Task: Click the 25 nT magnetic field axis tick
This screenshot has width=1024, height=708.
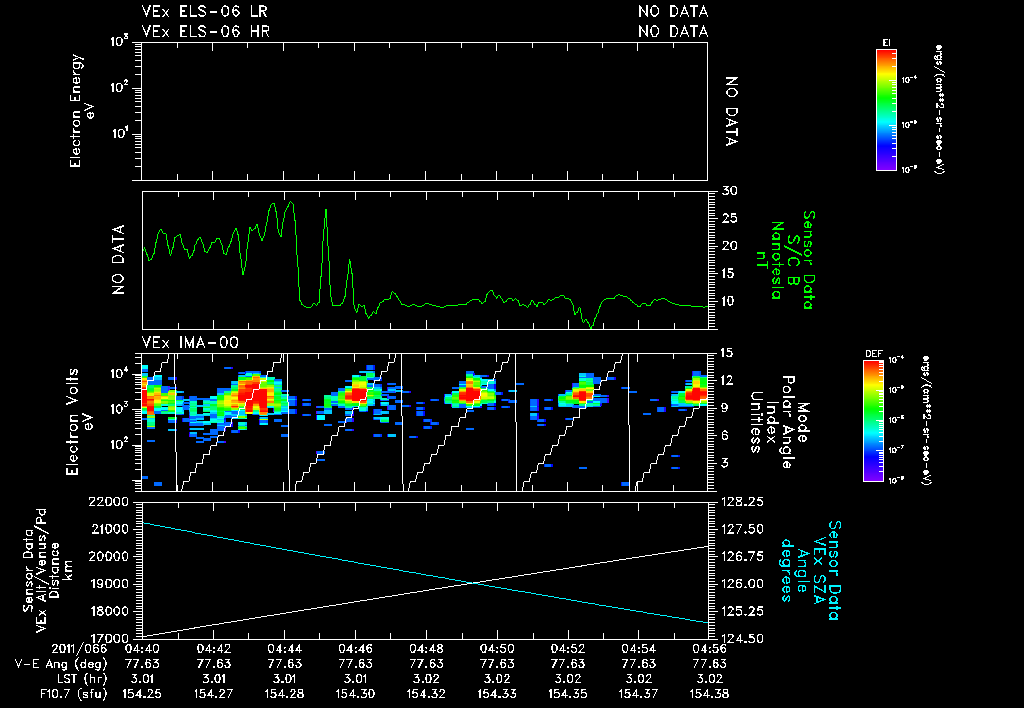Action: coord(729,219)
